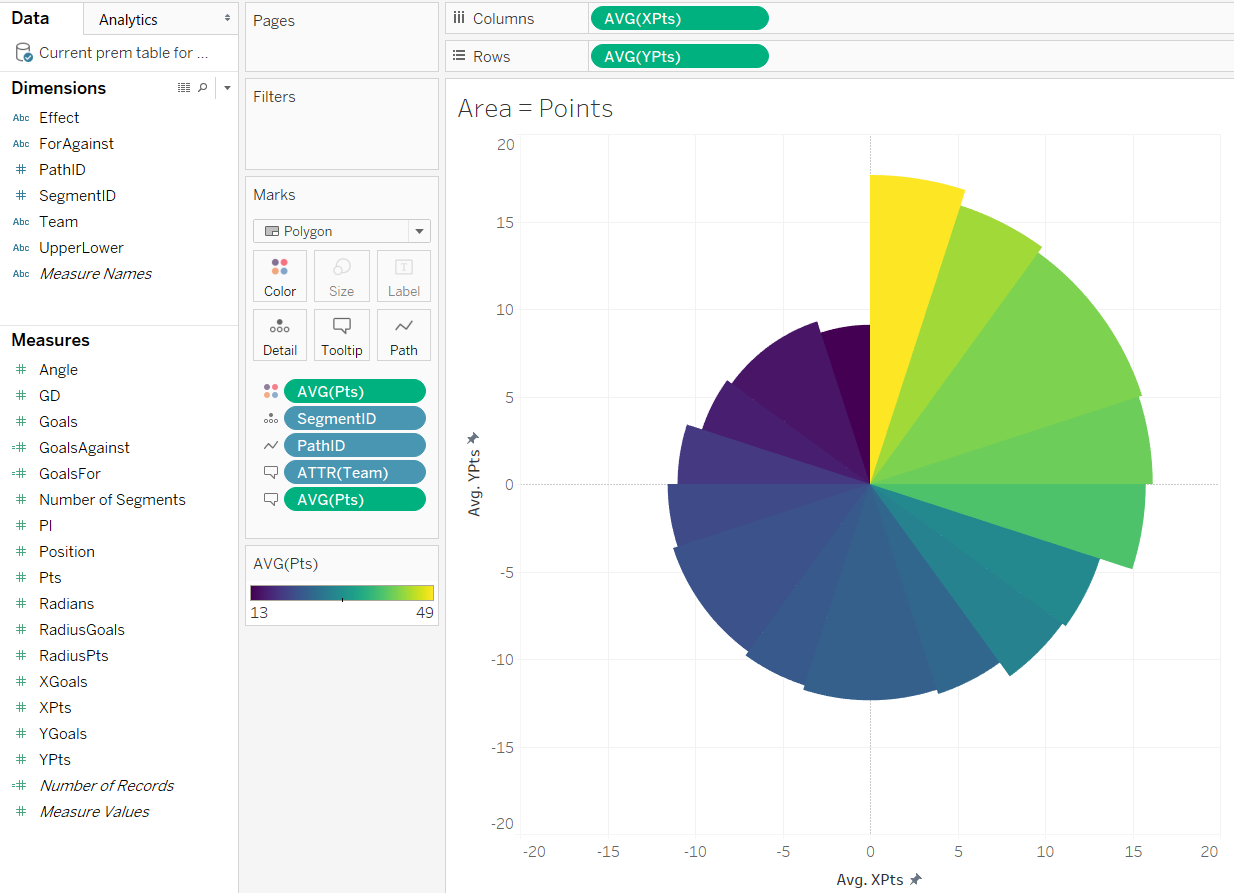1234x894 pixels.
Task: Select the Angle measure
Action: click(58, 369)
